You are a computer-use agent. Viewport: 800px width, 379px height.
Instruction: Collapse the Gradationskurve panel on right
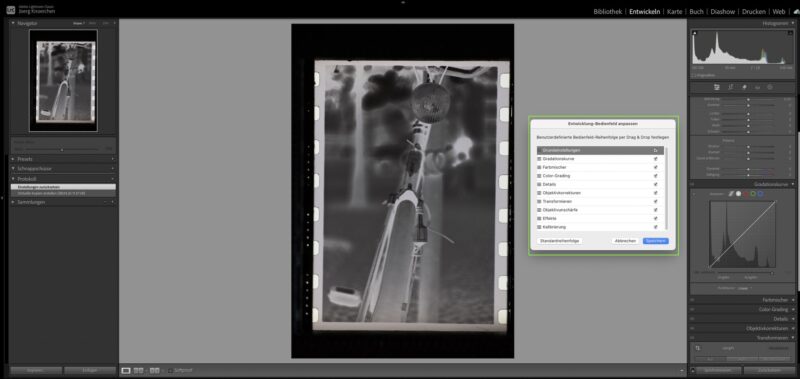tap(792, 184)
